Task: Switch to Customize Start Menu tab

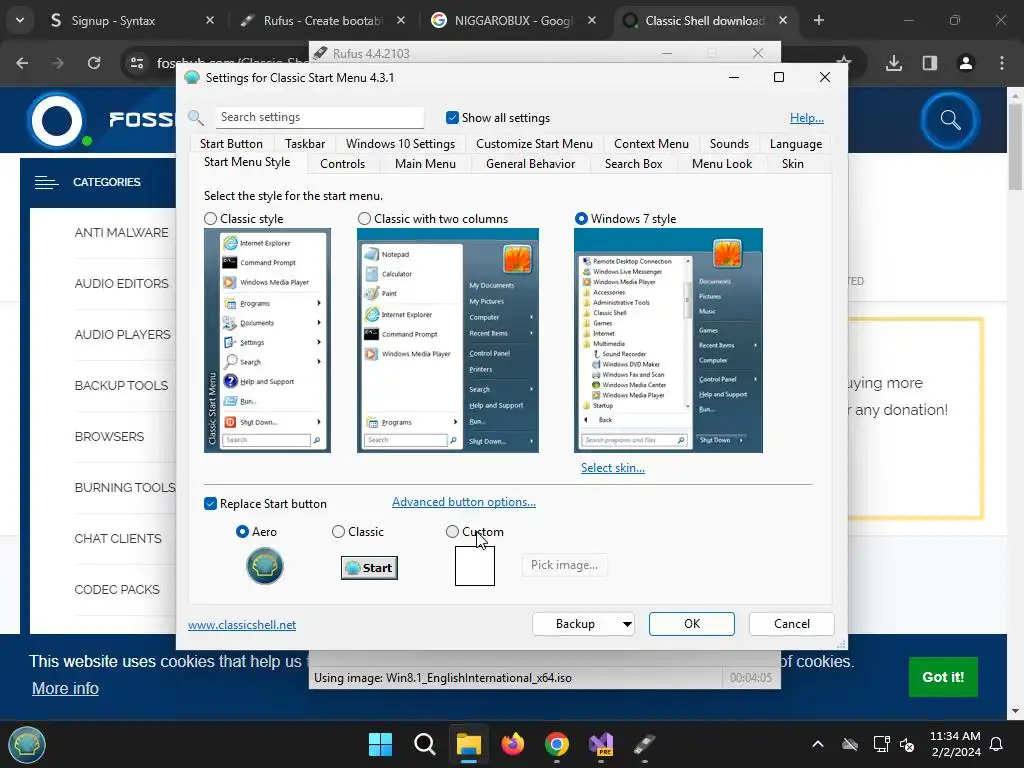Action: coord(534,144)
